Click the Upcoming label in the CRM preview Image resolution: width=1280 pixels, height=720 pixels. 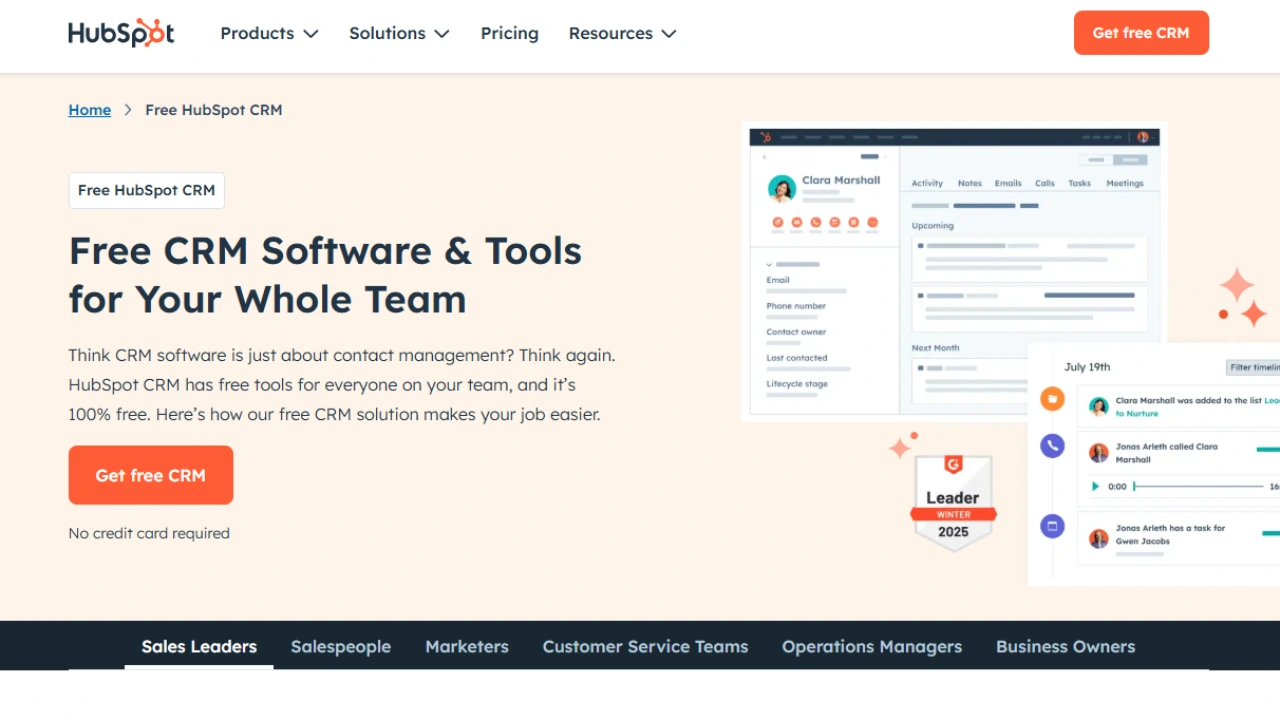(933, 226)
